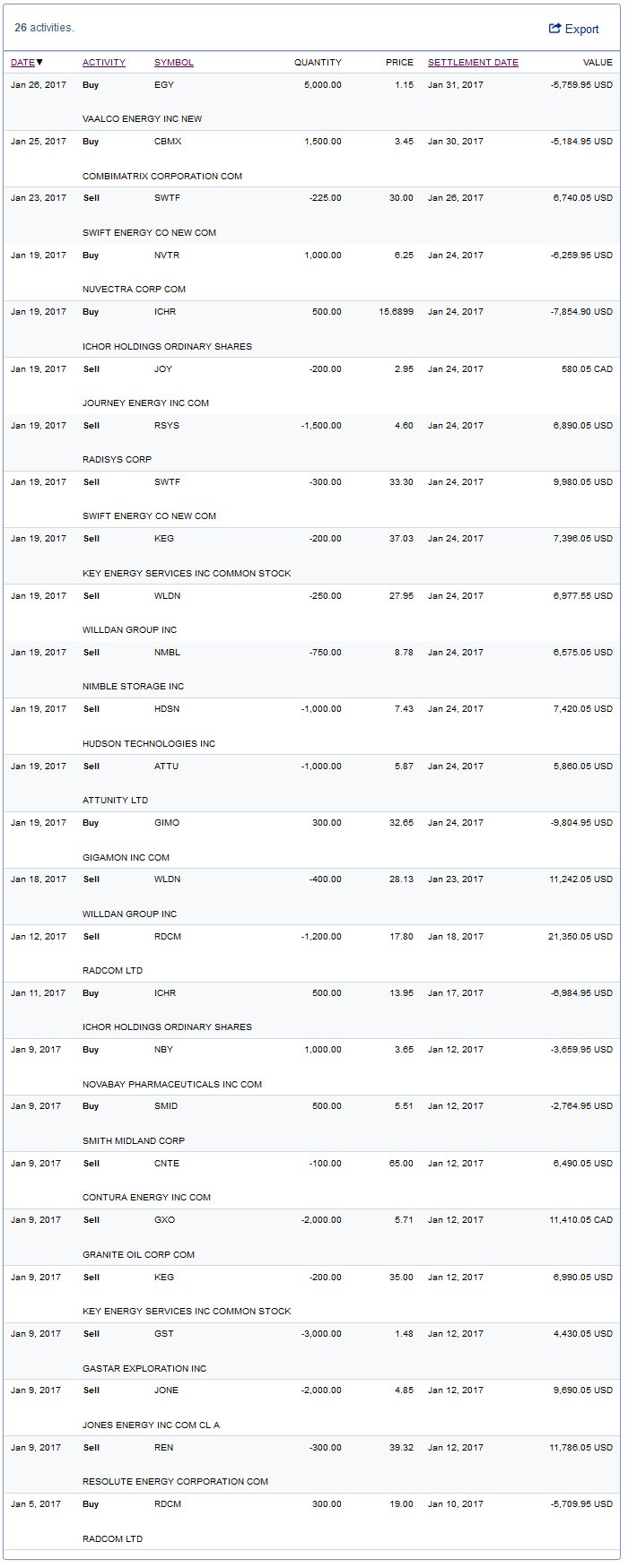The height and width of the screenshot is (1568, 628).
Task: Select the CBMX symbol in second row
Action: pos(168,142)
